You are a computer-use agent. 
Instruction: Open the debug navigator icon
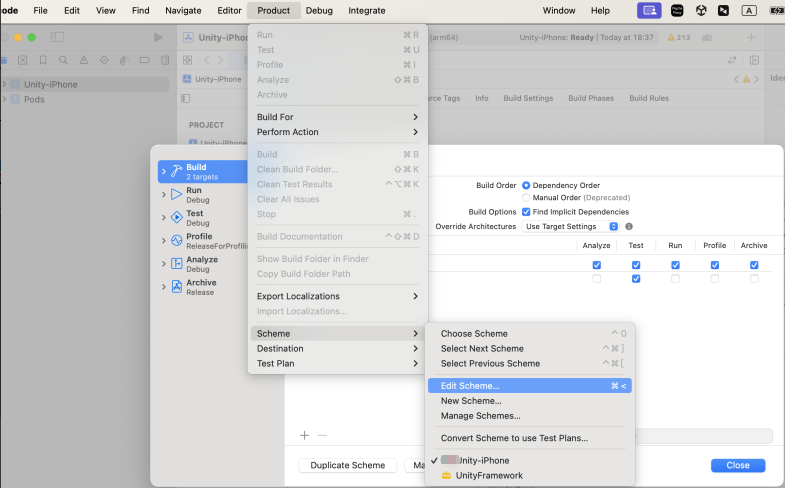pyautogui.click(x=125, y=60)
